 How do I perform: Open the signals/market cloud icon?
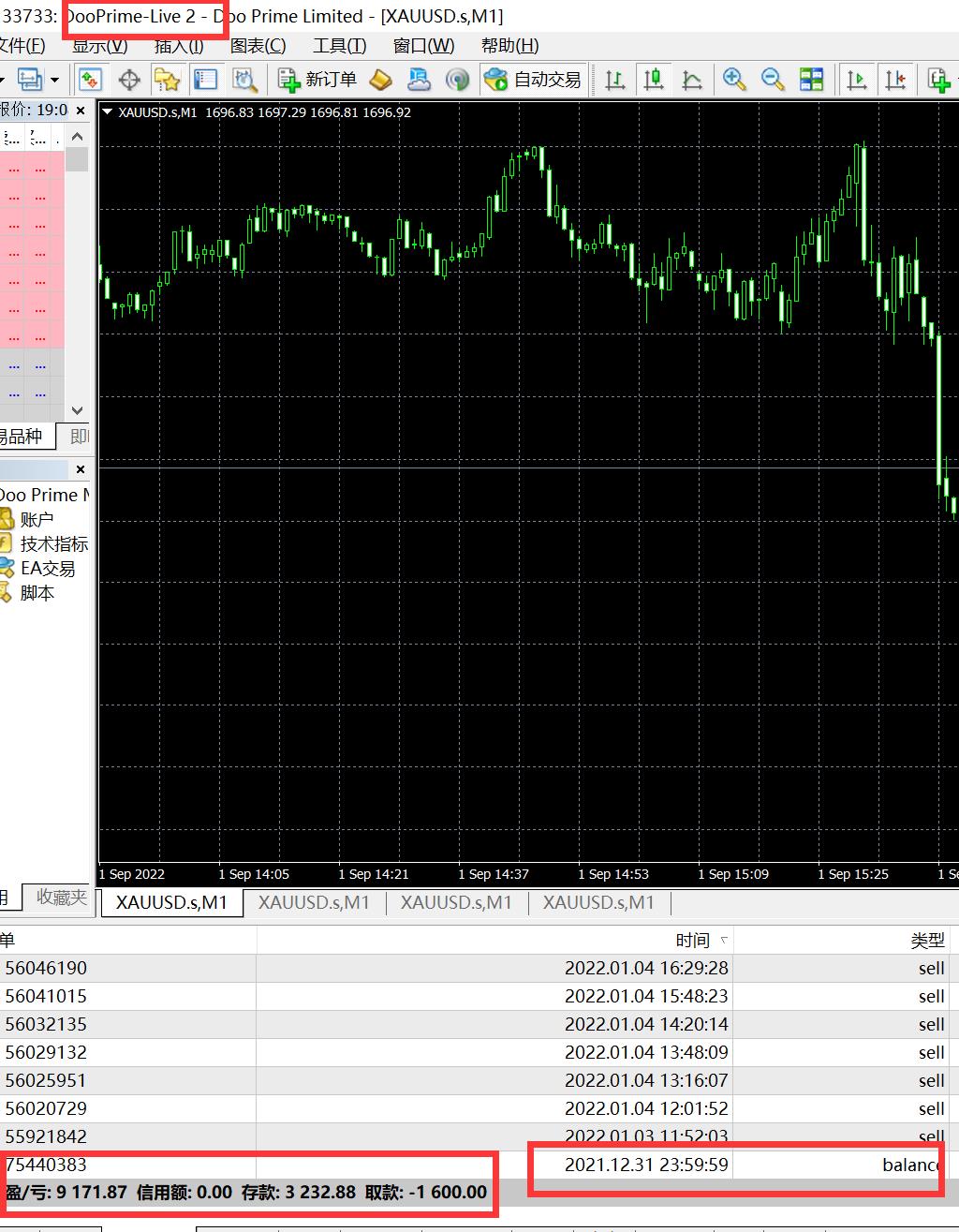click(419, 80)
